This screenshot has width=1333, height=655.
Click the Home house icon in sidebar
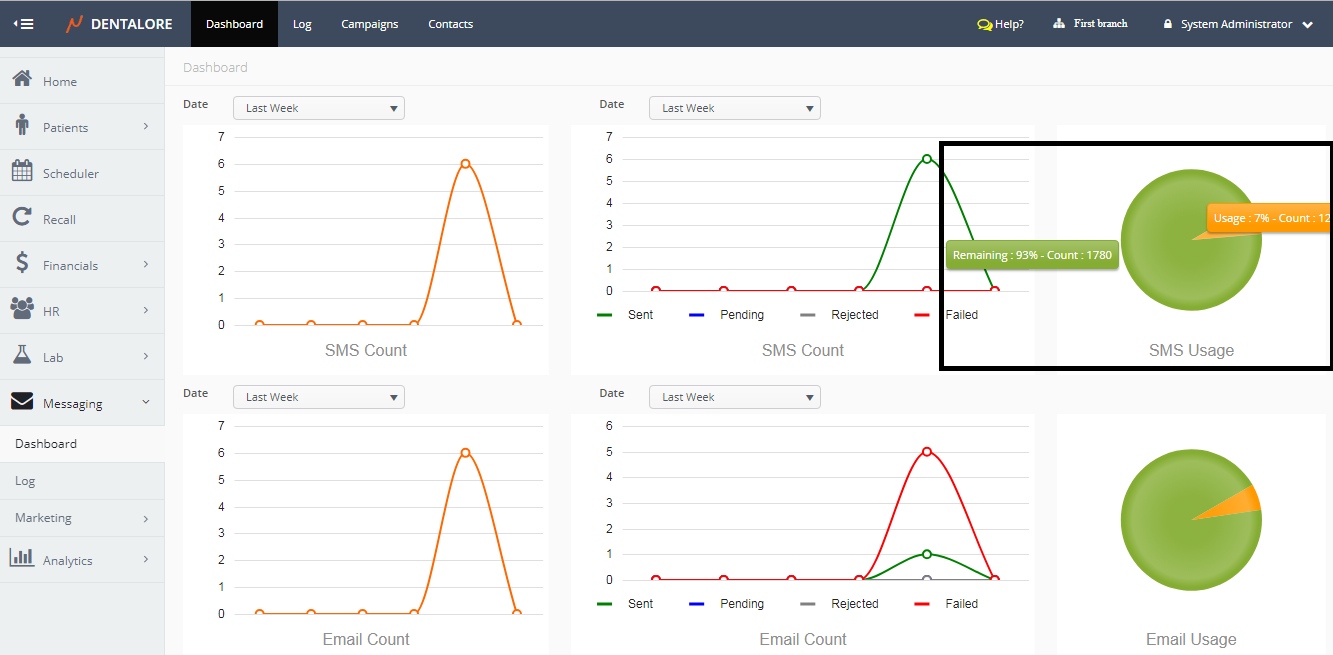coord(22,79)
